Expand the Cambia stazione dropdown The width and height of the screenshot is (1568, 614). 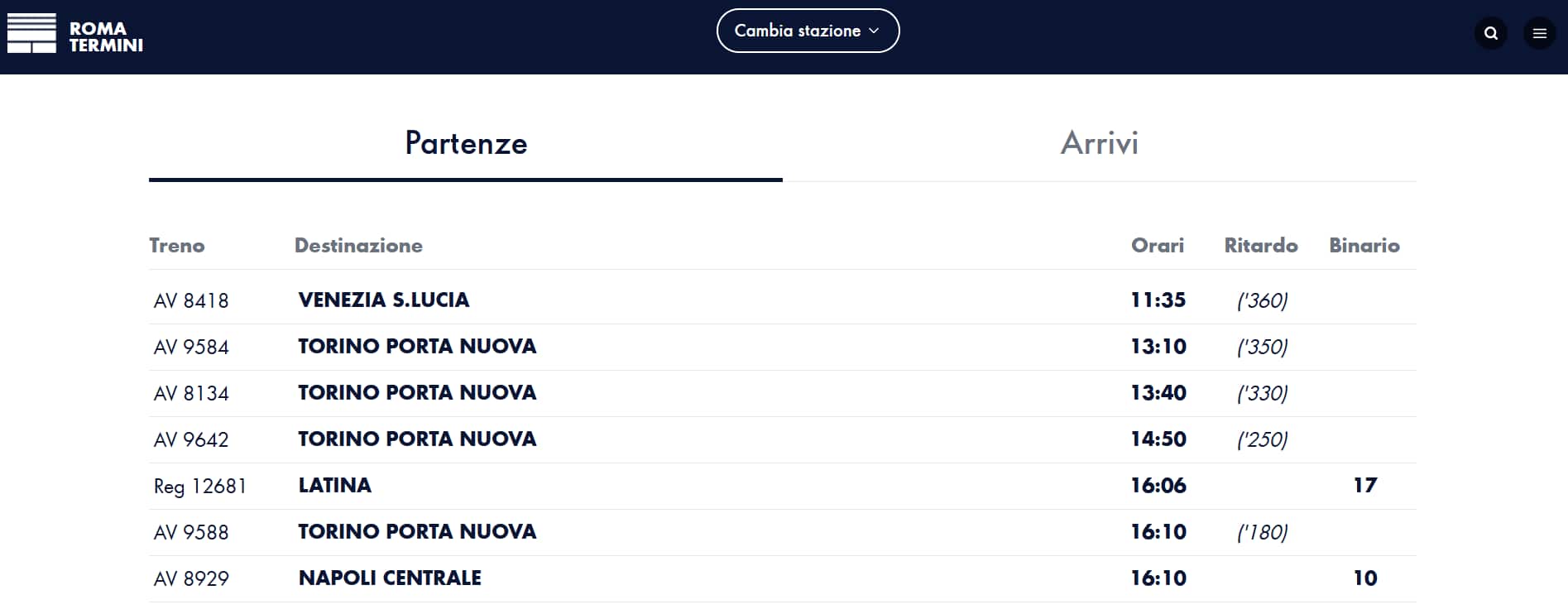coord(808,31)
